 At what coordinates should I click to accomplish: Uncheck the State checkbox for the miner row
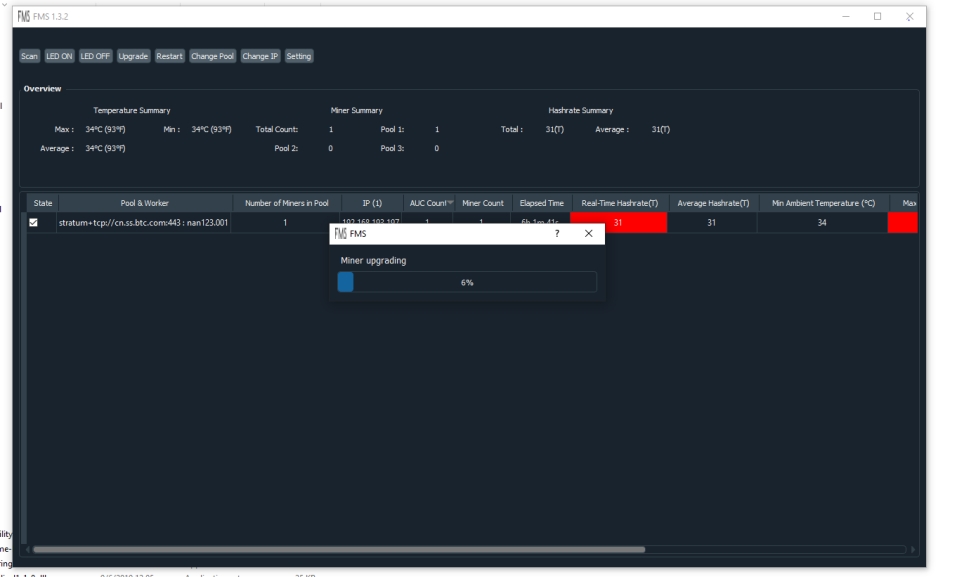[37, 221]
